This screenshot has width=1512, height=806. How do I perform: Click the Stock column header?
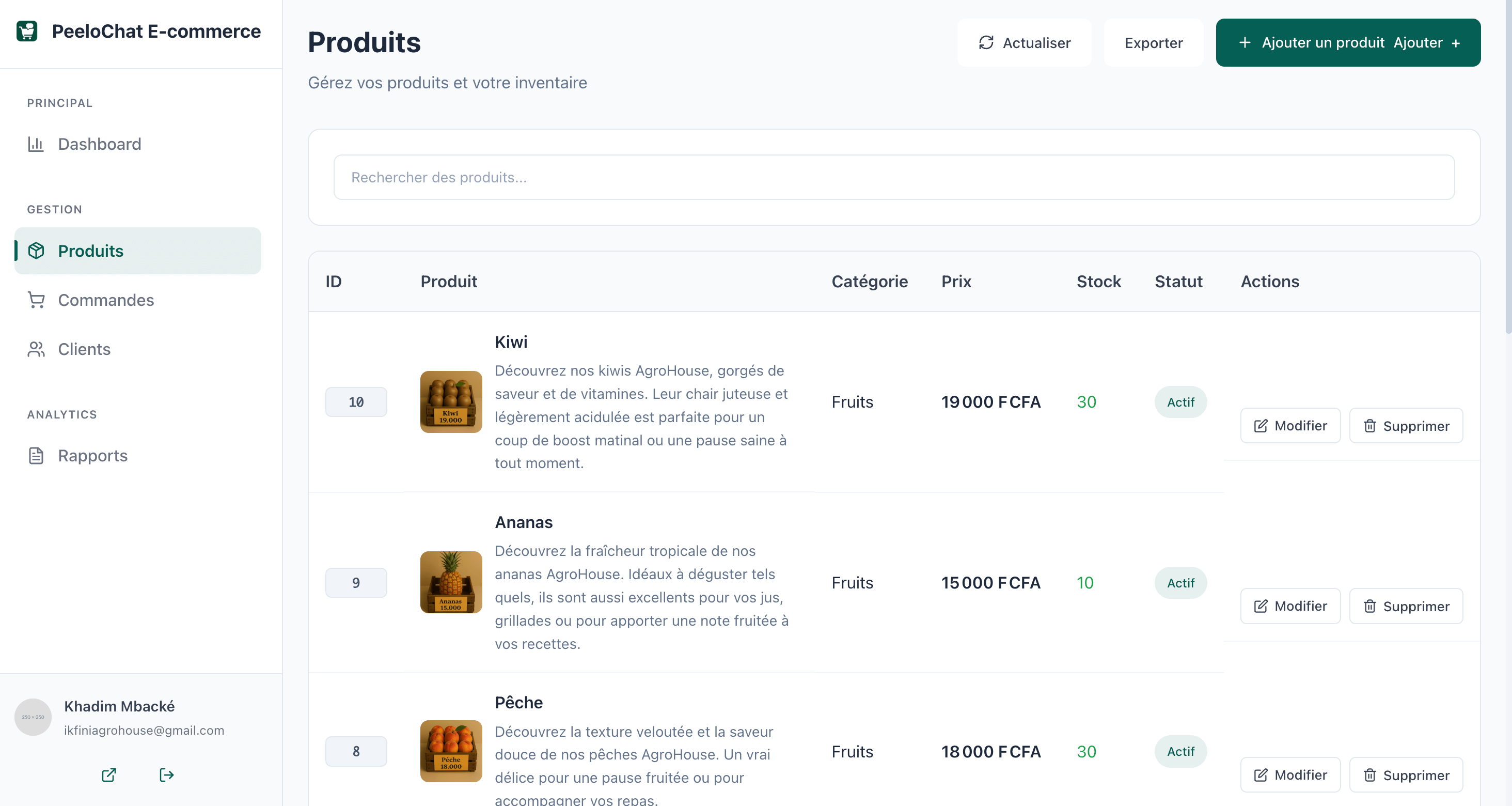tap(1098, 282)
